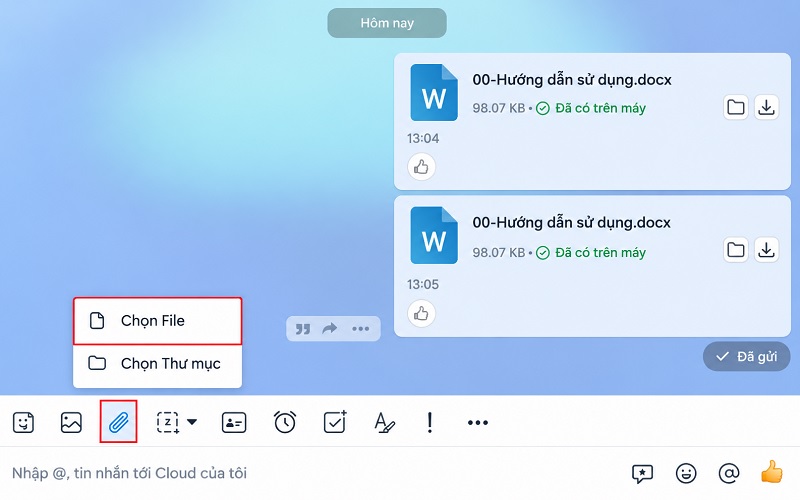Open file name of the 13:04 message
800x500 pixels.
(x=571, y=80)
